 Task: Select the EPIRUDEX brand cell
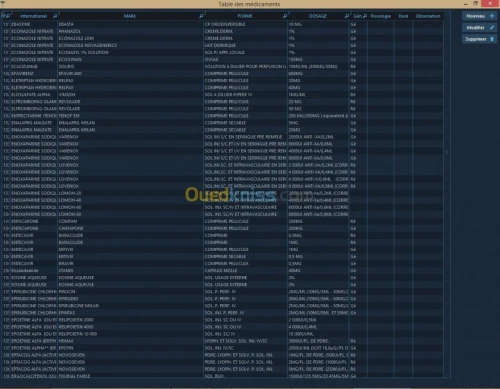coord(130,299)
